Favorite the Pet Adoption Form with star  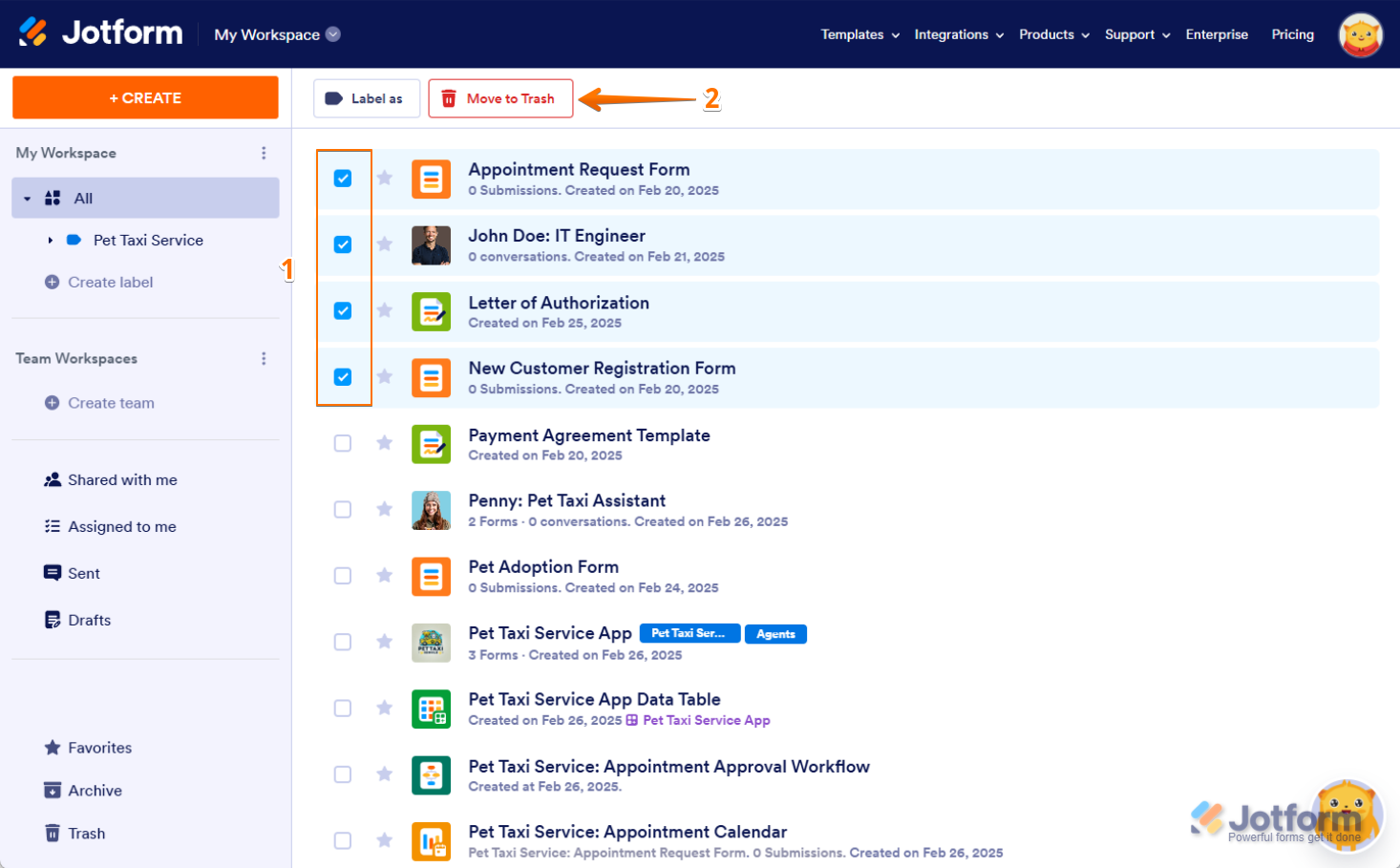(x=385, y=576)
